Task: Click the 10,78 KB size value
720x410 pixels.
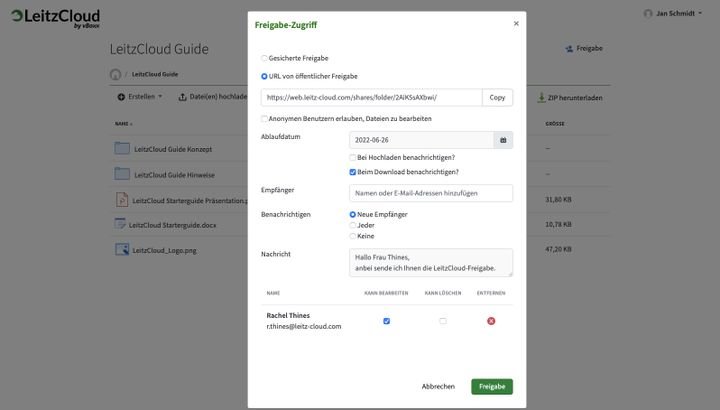Action: pyautogui.click(x=558, y=225)
